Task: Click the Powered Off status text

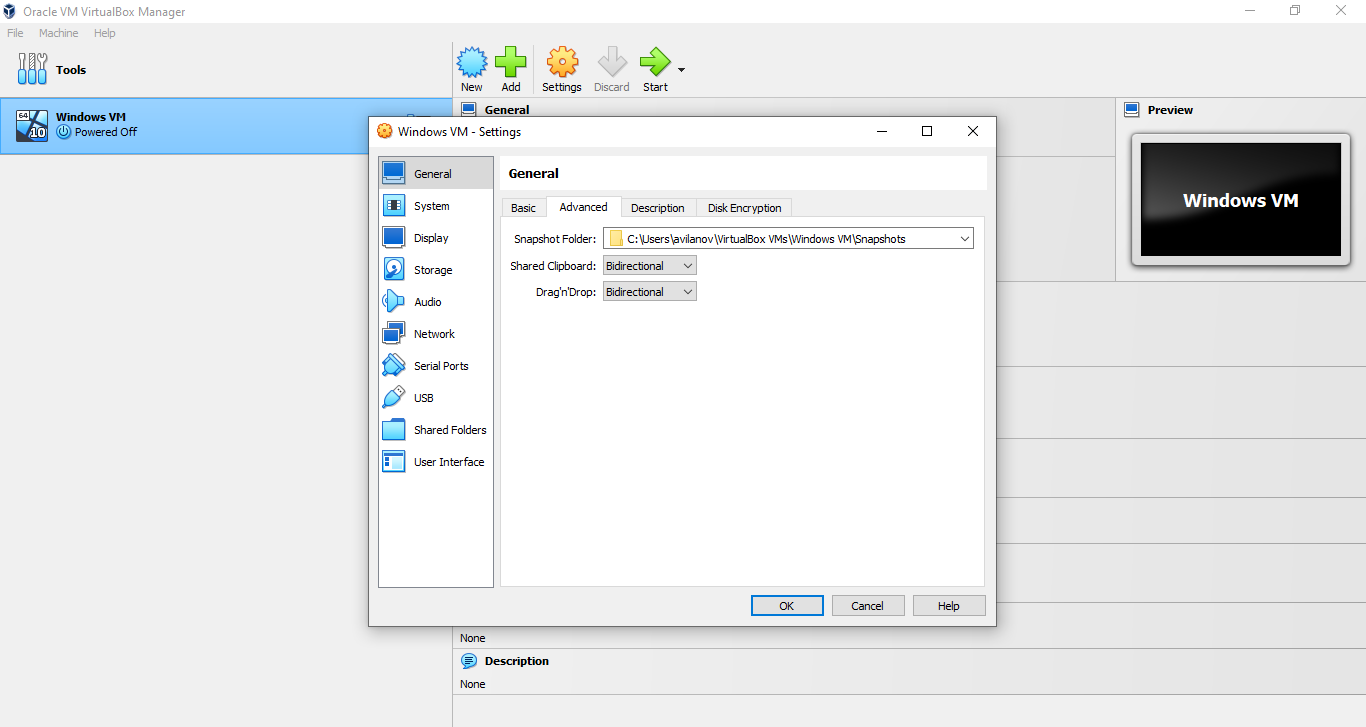Action: click(x=106, y=132)
